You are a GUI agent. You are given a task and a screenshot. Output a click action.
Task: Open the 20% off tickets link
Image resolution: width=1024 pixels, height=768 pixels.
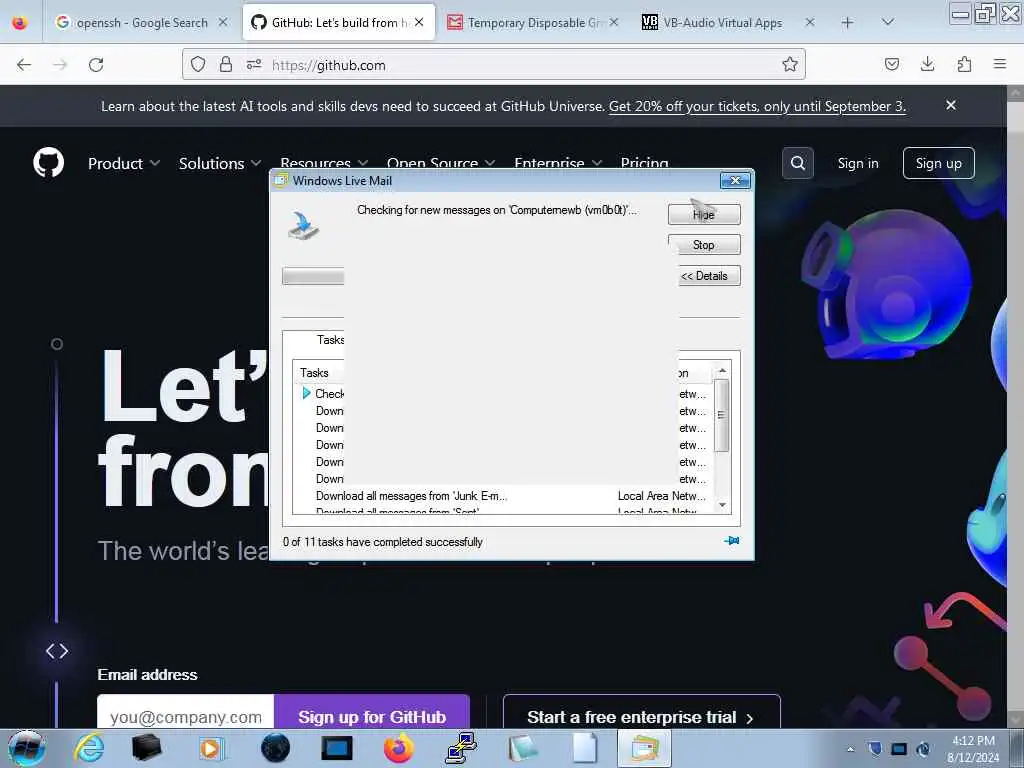point(757,106)
